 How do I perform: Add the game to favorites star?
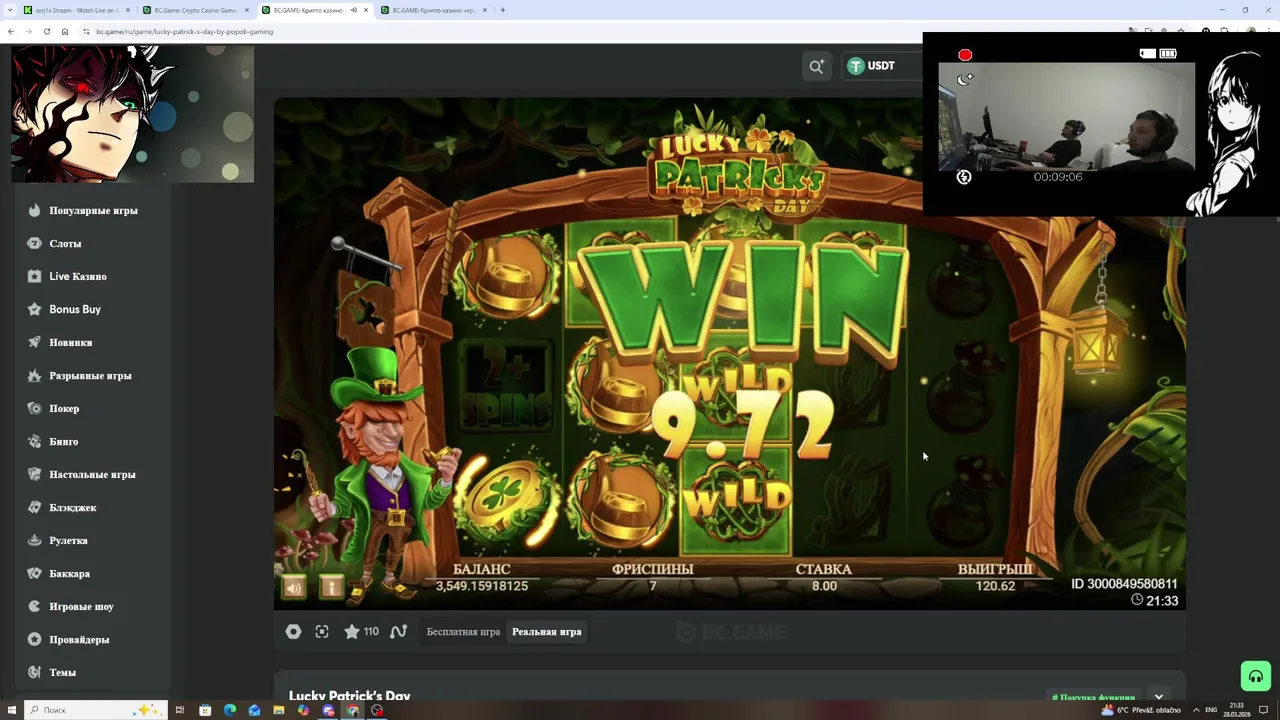352,632
